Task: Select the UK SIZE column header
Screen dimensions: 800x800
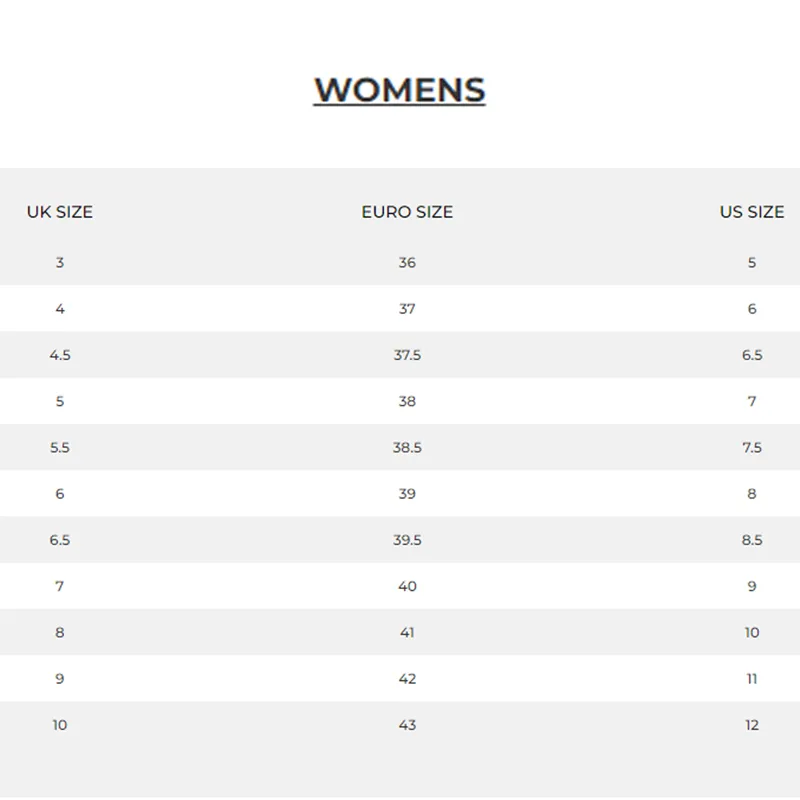Action: [60, 212]
